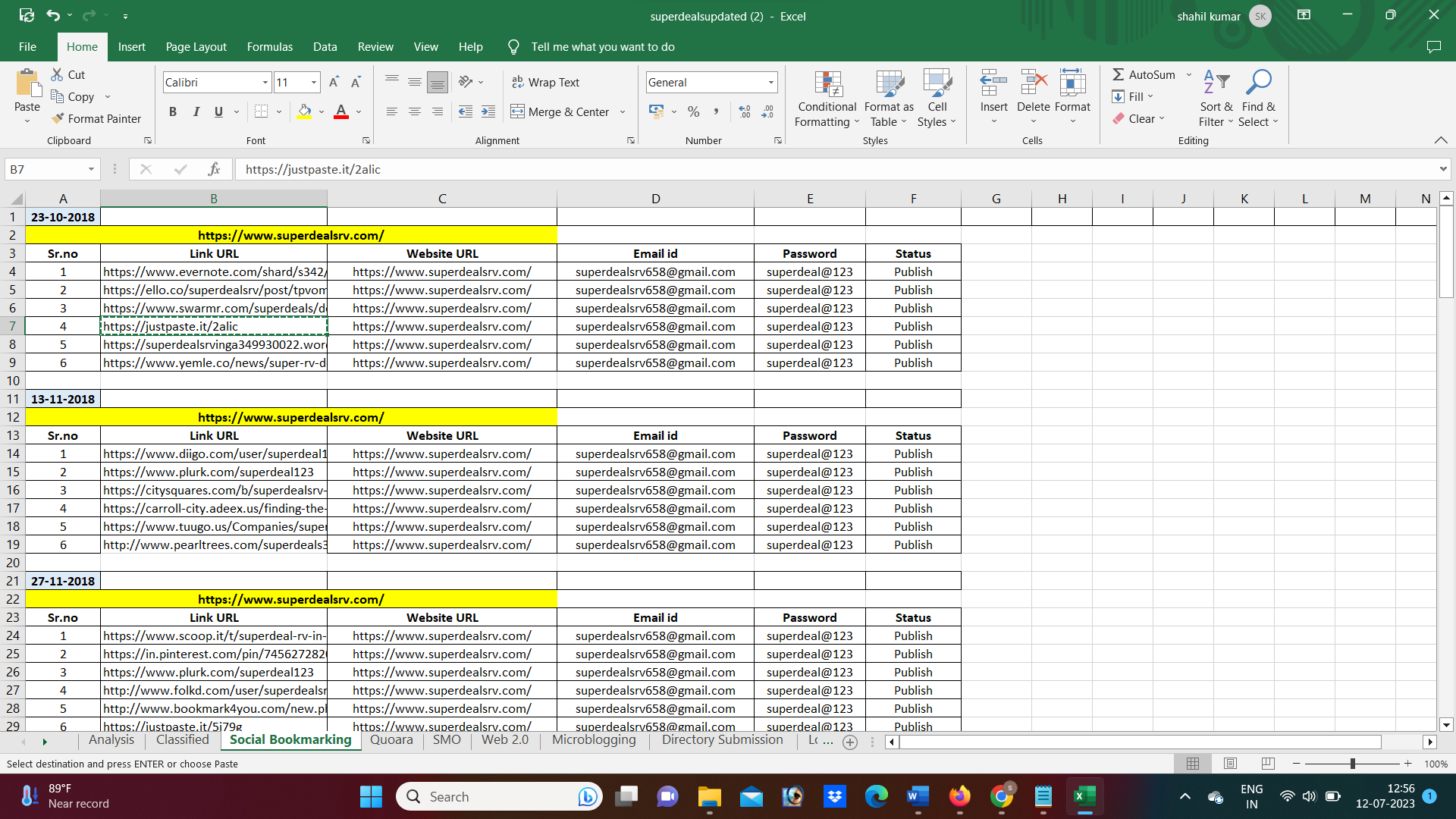Switch to the Classified sheet tab
Viewport: 1456px width, 819px height.
pos(182,739)
